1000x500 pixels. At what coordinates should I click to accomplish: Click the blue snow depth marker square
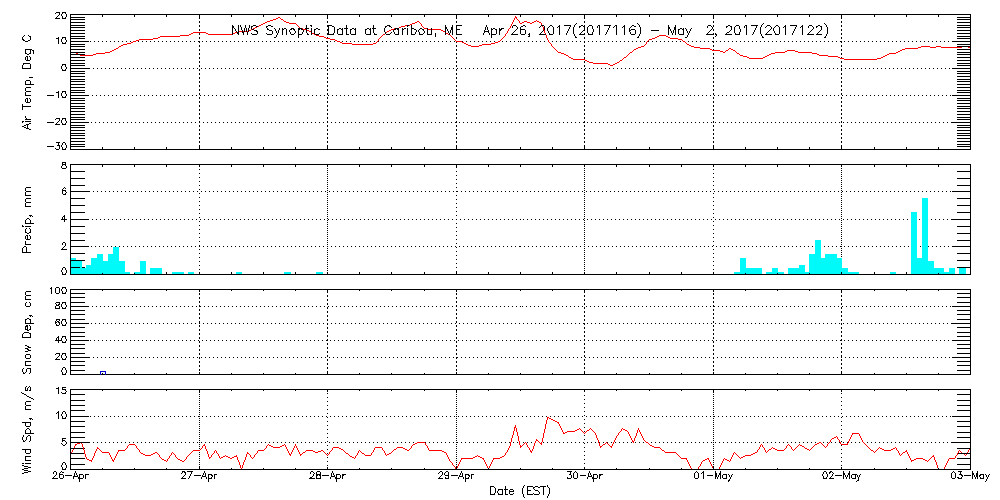103,373
